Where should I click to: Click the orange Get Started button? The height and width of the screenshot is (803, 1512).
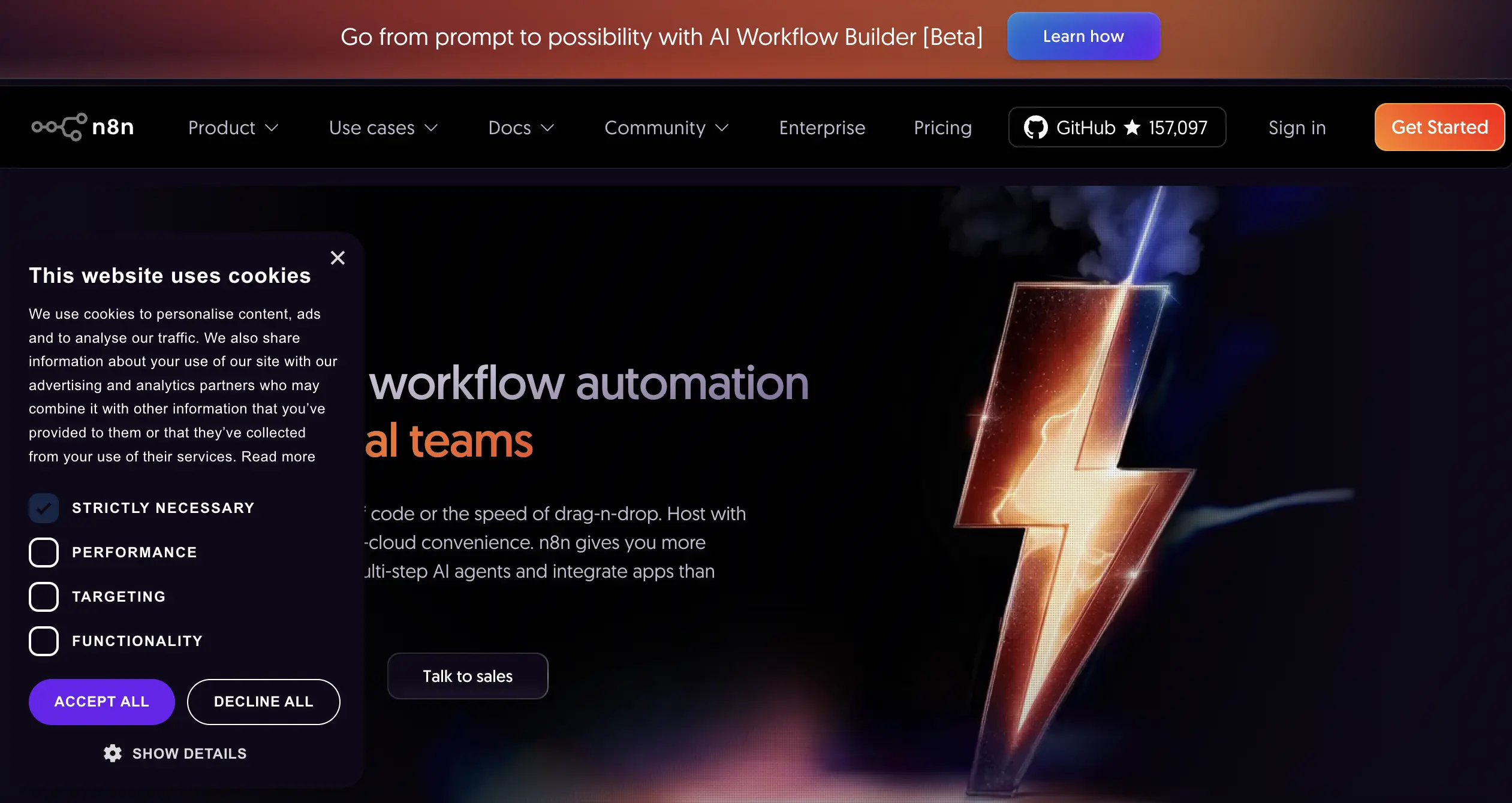pyautogui.click(x=1439, y=127)
